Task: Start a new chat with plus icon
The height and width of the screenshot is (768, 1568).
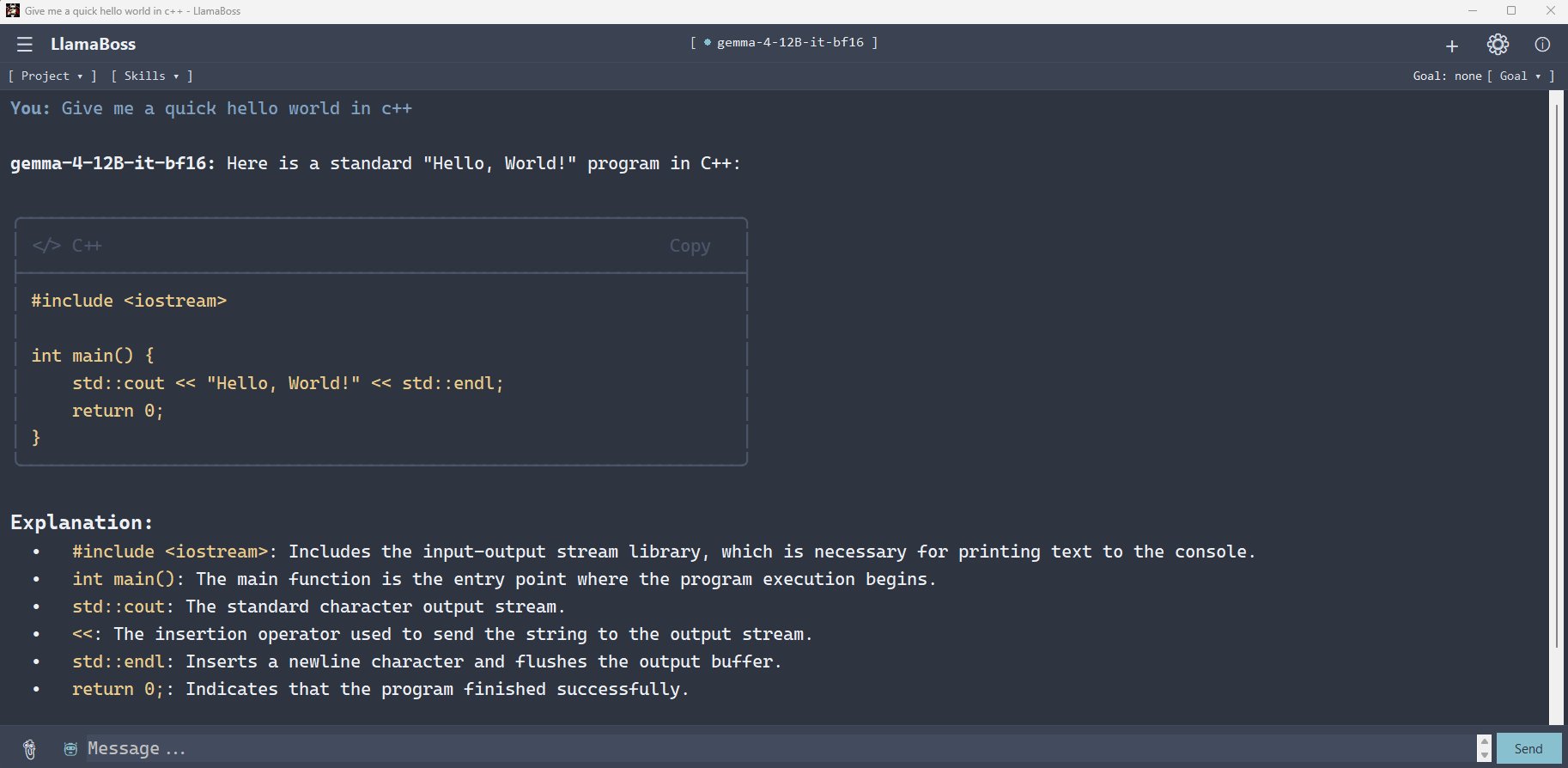Action: [1452, 46]
